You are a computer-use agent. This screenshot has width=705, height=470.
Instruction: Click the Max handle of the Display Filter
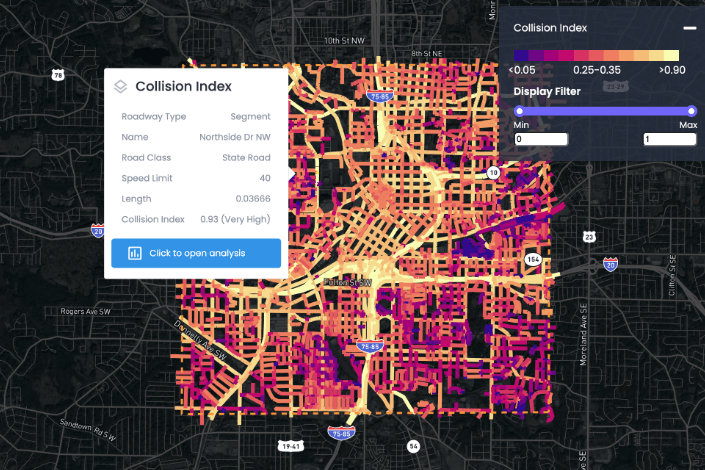click(x=691, y=110)
